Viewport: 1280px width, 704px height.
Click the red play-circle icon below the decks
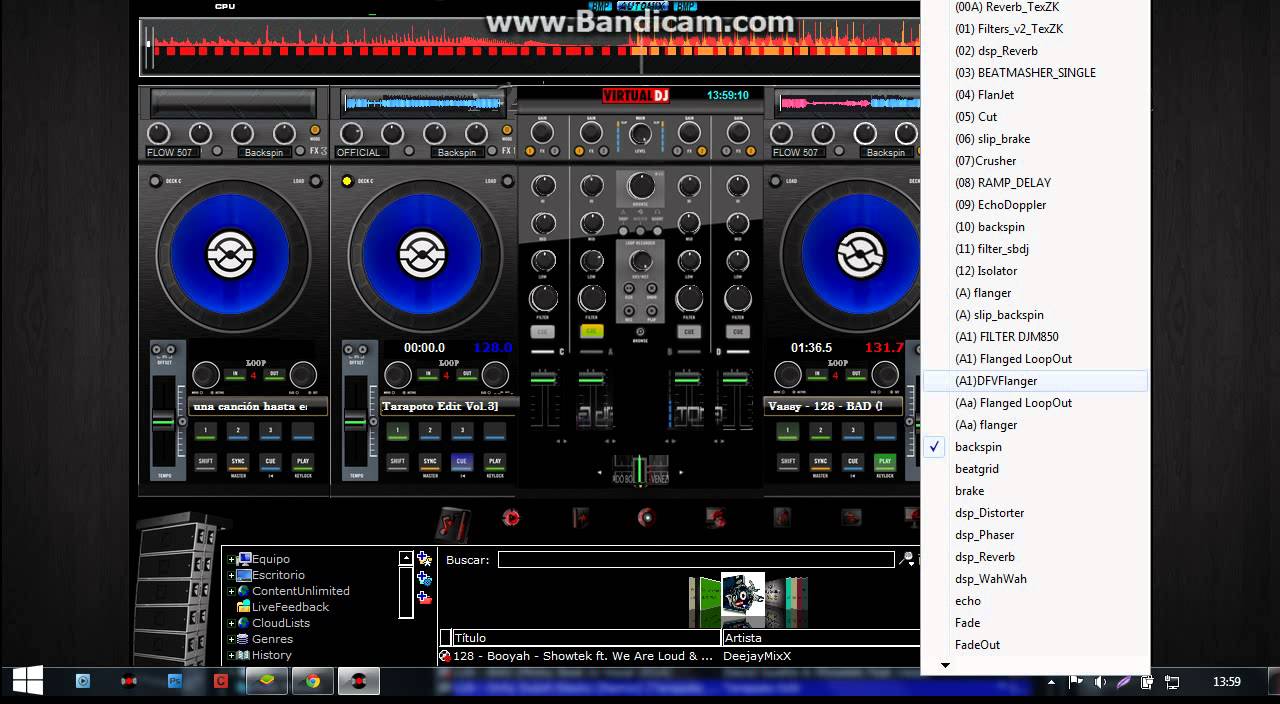tap(511, 518)
